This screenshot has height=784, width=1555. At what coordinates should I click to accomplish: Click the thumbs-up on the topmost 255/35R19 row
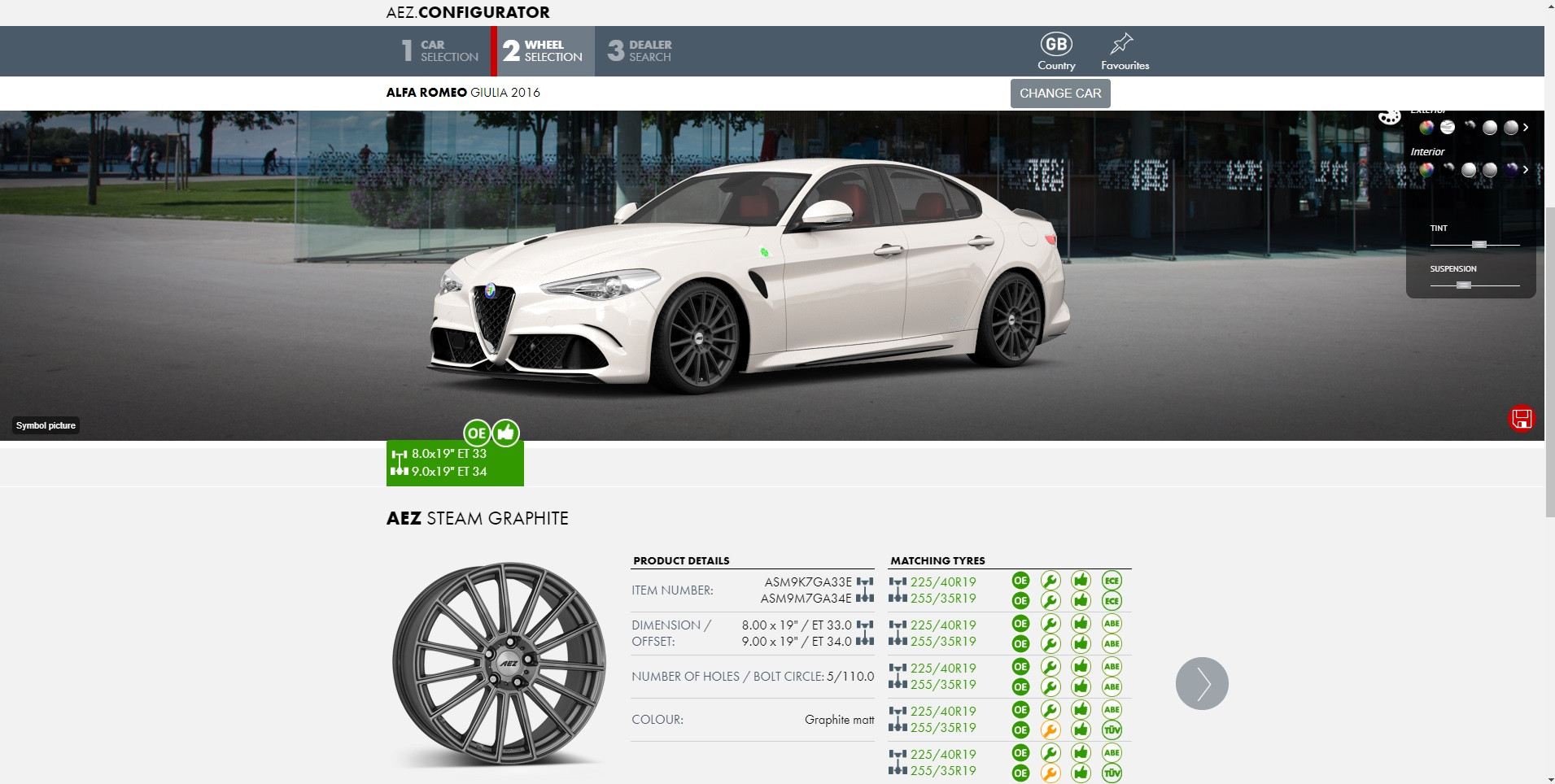pyautogui.click(x=1081, y=601)
